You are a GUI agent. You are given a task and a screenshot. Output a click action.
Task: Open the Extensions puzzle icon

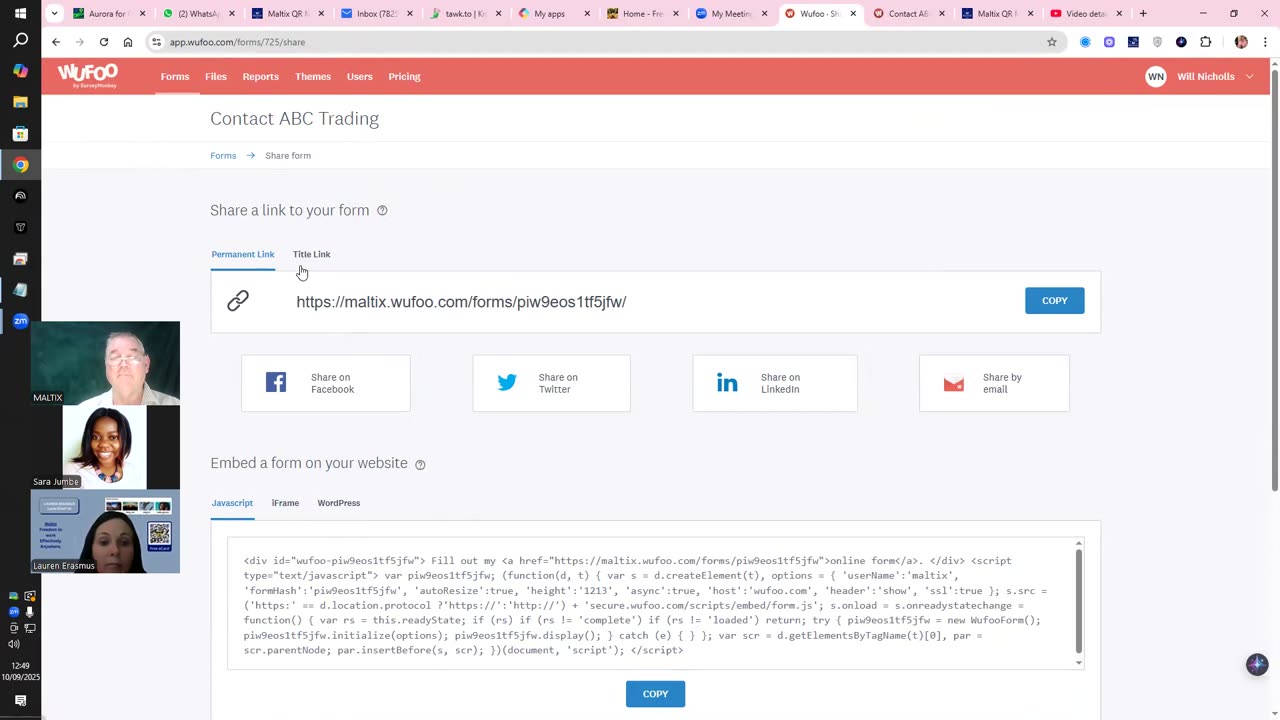(1205, 42)
